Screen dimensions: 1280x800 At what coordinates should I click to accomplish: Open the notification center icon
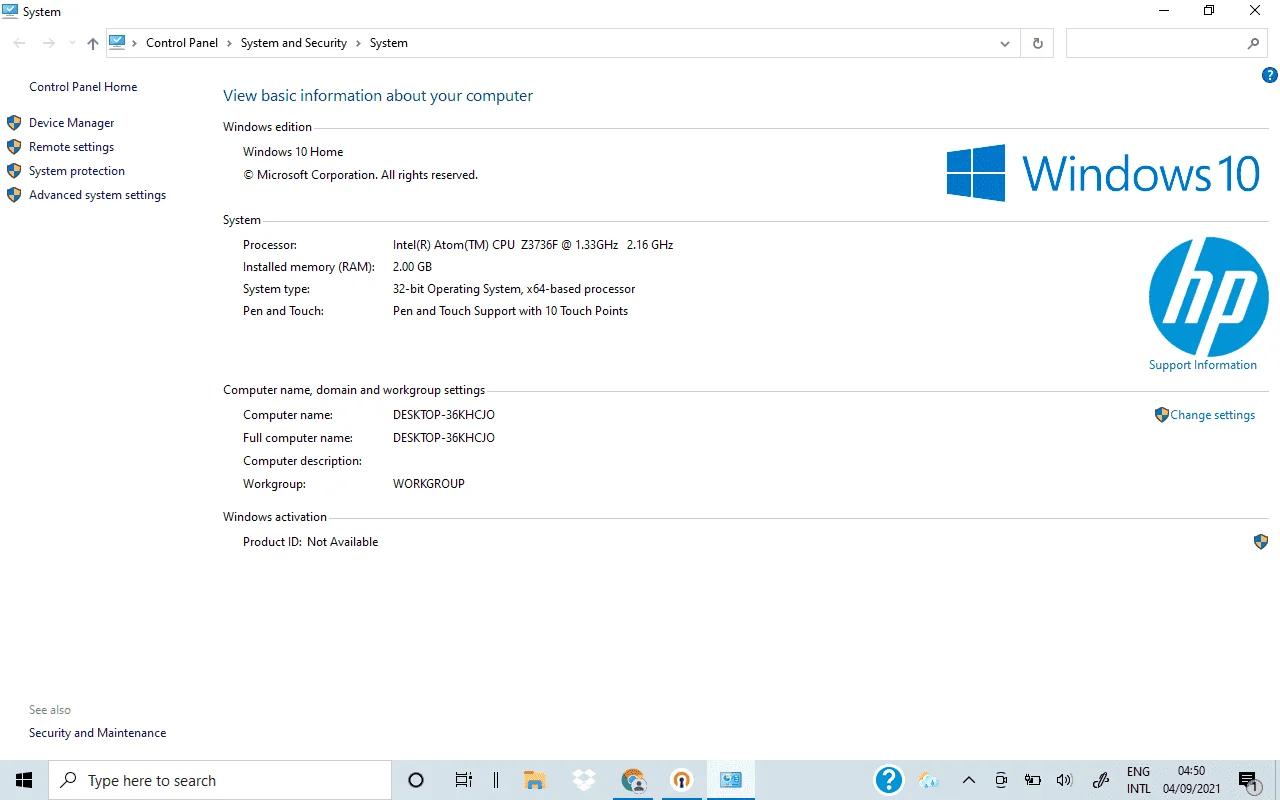(x=1248, y=780)
